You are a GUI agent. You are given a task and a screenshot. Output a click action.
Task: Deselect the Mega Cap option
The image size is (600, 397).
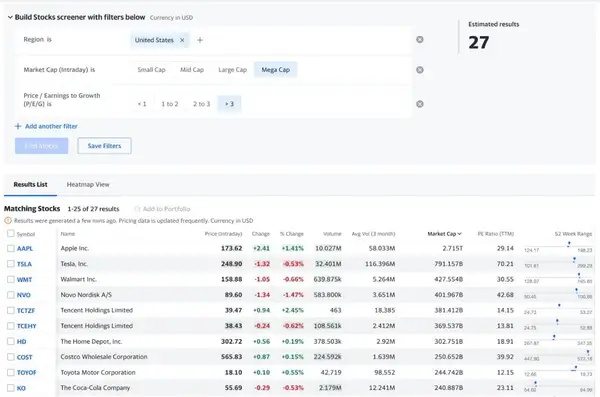[x=276, y=70]
